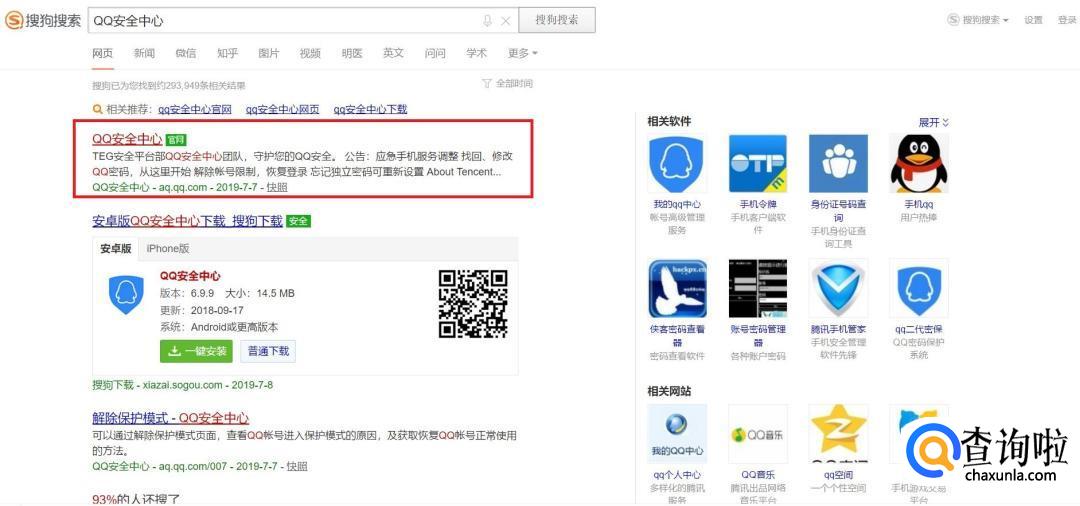Click the 我的QQ中心 website icon
This screenshot has width=1080, height=506.
click(x=677, y=434)
